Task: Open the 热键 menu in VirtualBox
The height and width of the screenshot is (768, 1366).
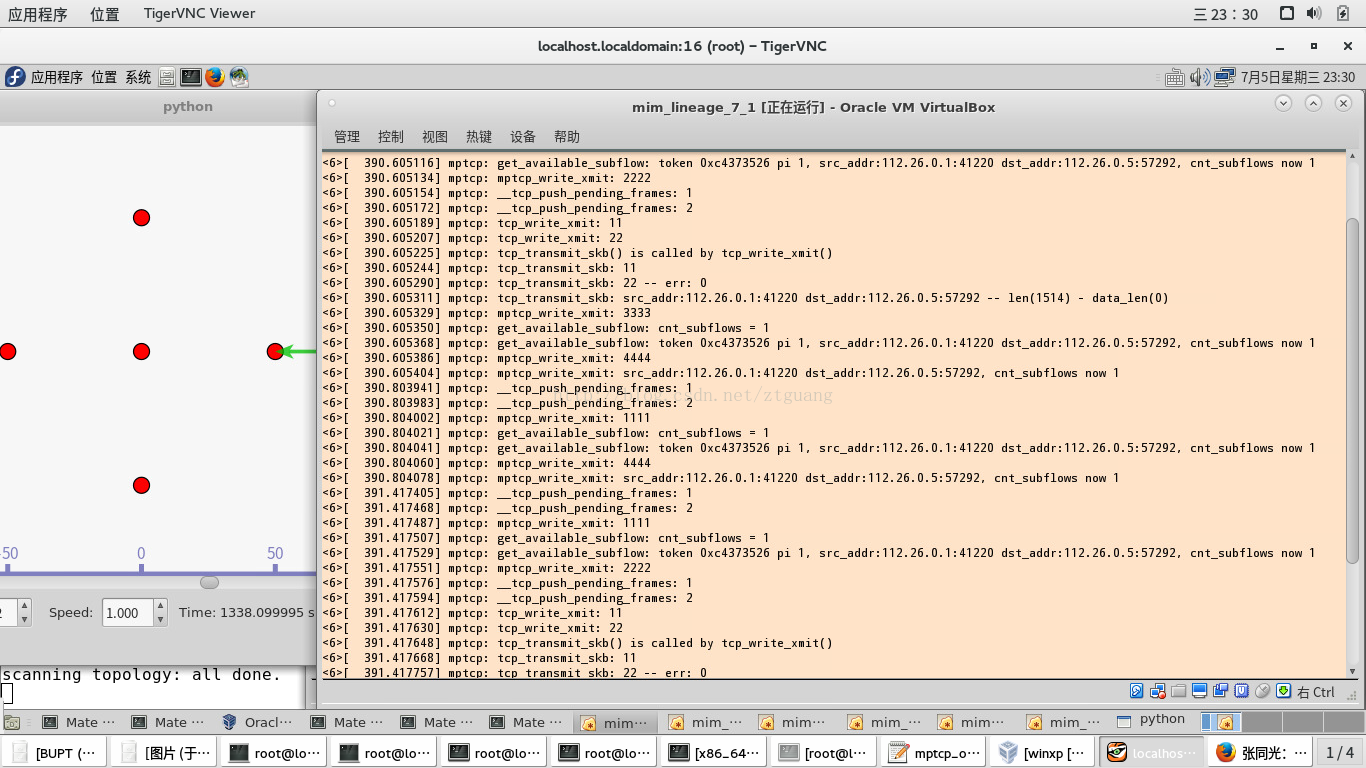Action: [x=479, y=137]
